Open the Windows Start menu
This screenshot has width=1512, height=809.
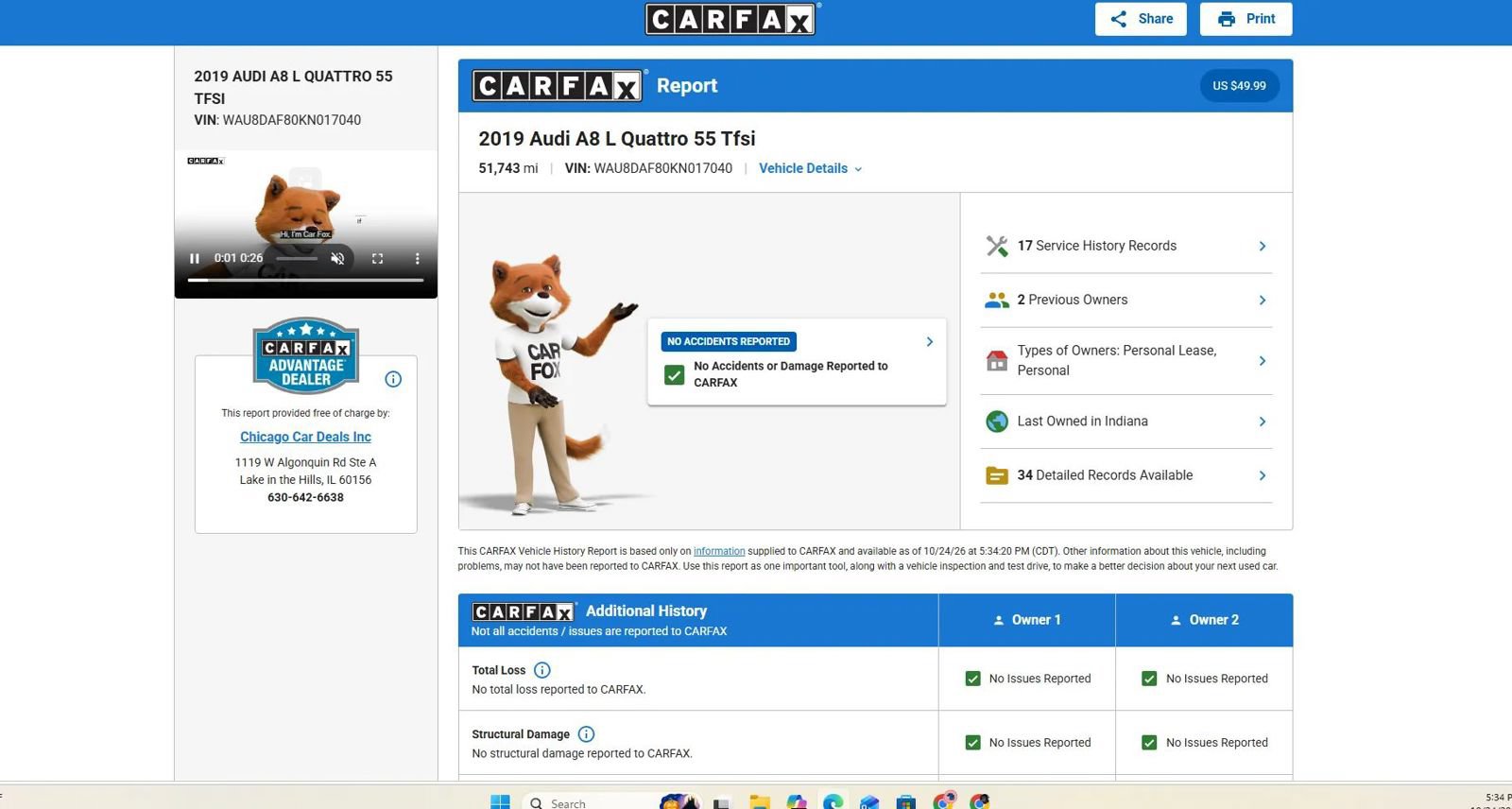click(x=500, y=801)
